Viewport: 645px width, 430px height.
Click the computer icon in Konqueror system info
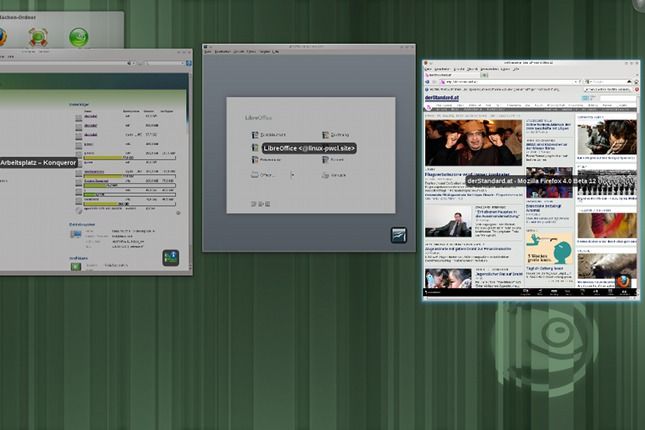coord(76,234)
